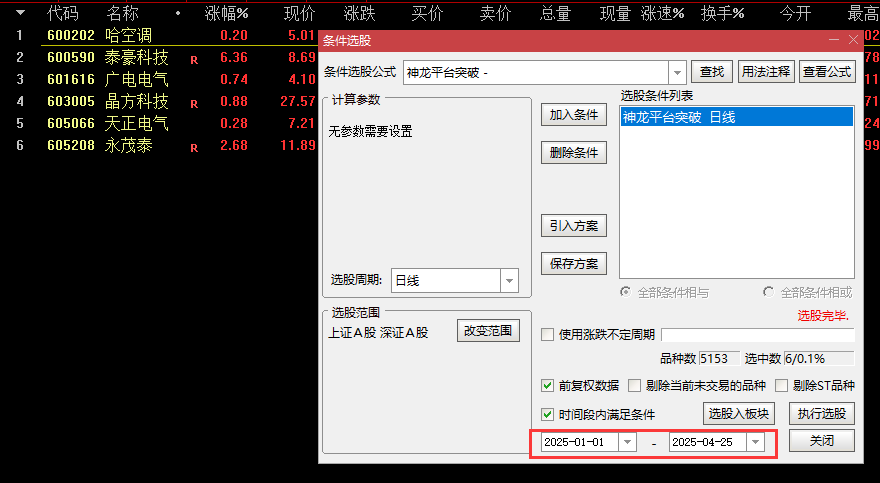Sort by 涨幅% column header
The height and width of the screenshot is (483, 880).
pyautogui.click(x=226, y=12)
